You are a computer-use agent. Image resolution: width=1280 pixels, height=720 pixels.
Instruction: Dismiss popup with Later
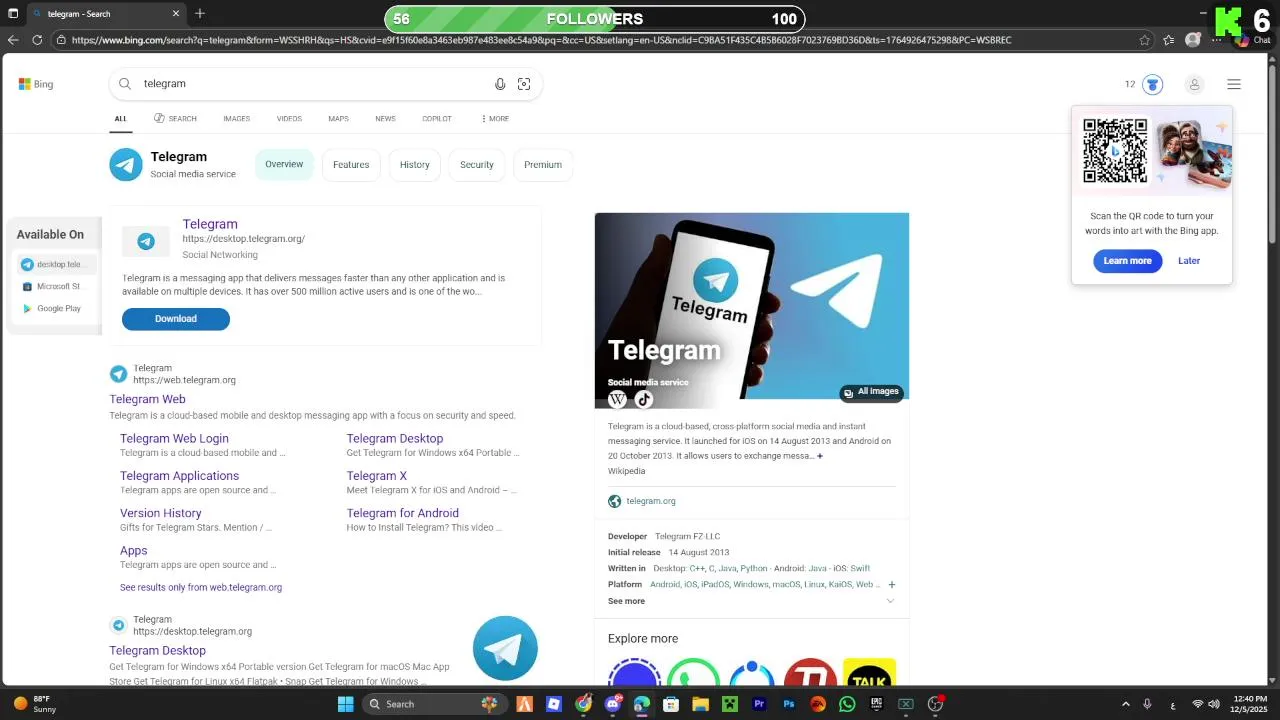[1189, 261]
